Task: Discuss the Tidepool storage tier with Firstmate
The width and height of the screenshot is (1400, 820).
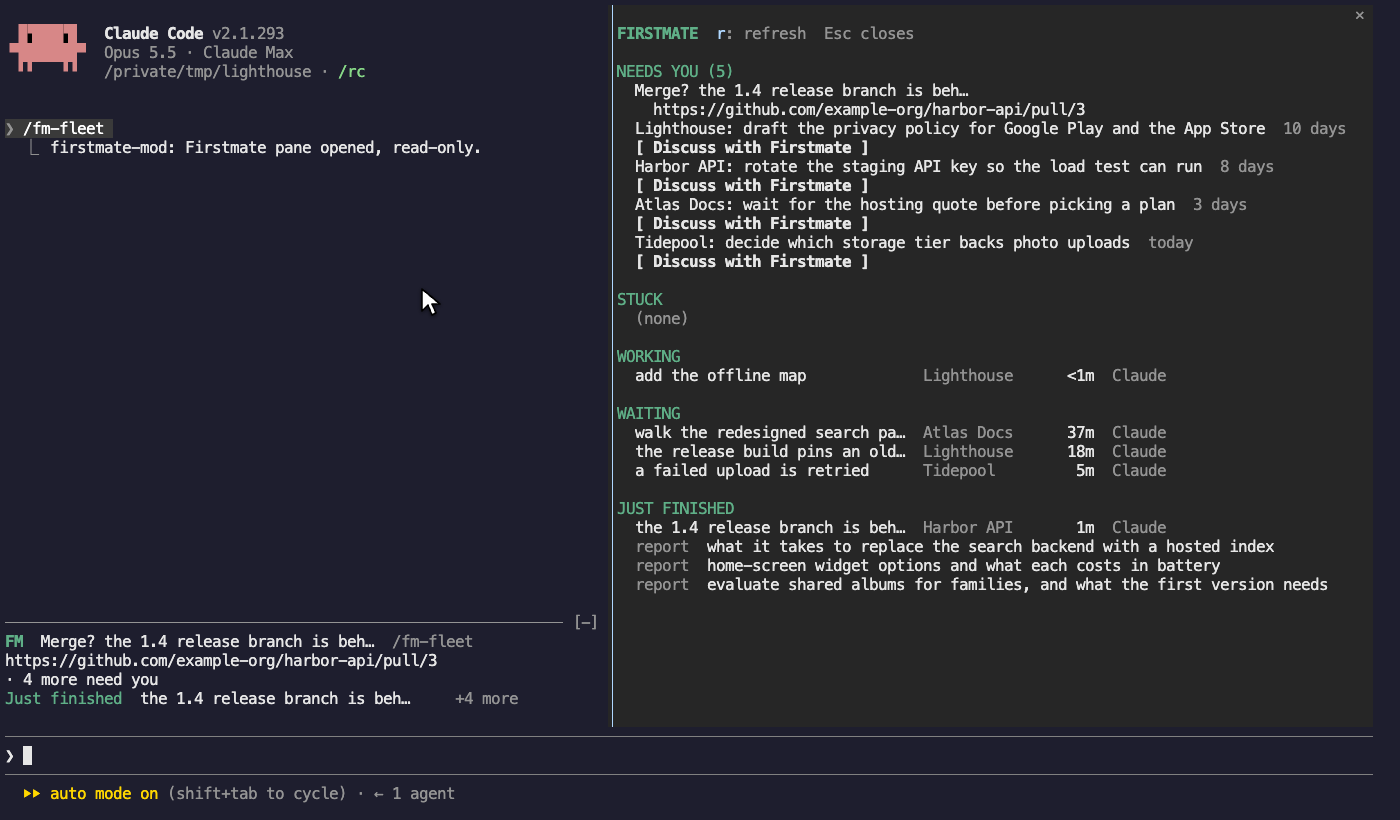Action: pyautogui.click(x=752, y=261)
